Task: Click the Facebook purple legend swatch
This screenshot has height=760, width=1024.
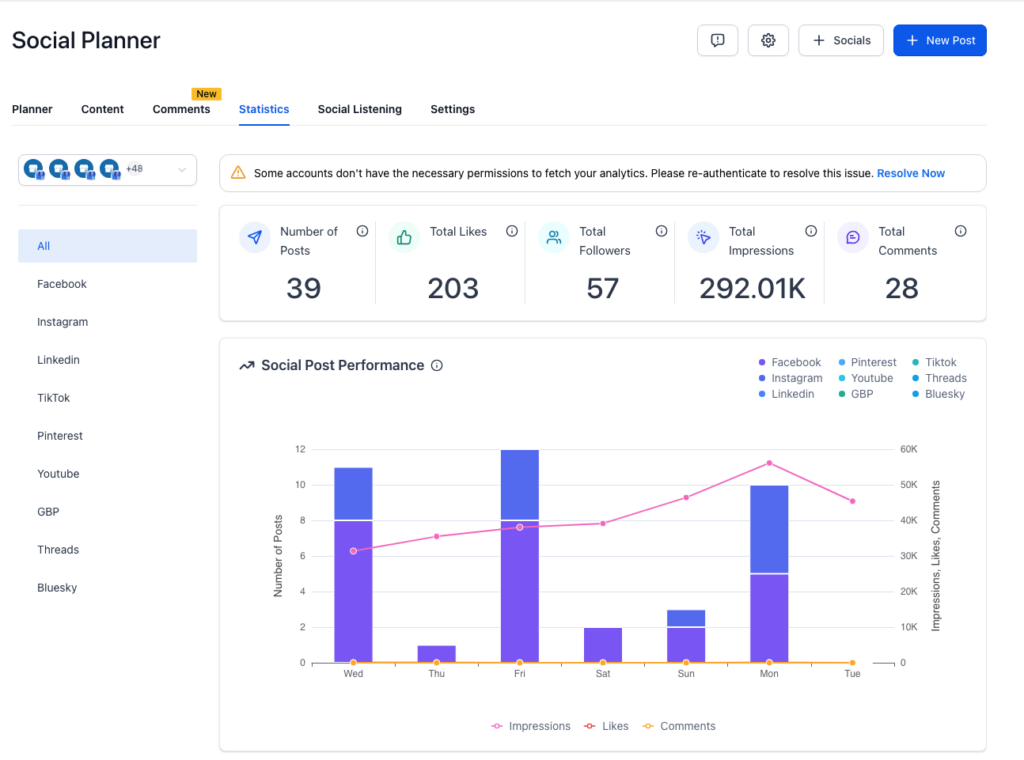Action: pyautogui.click(x=762, y=363)
